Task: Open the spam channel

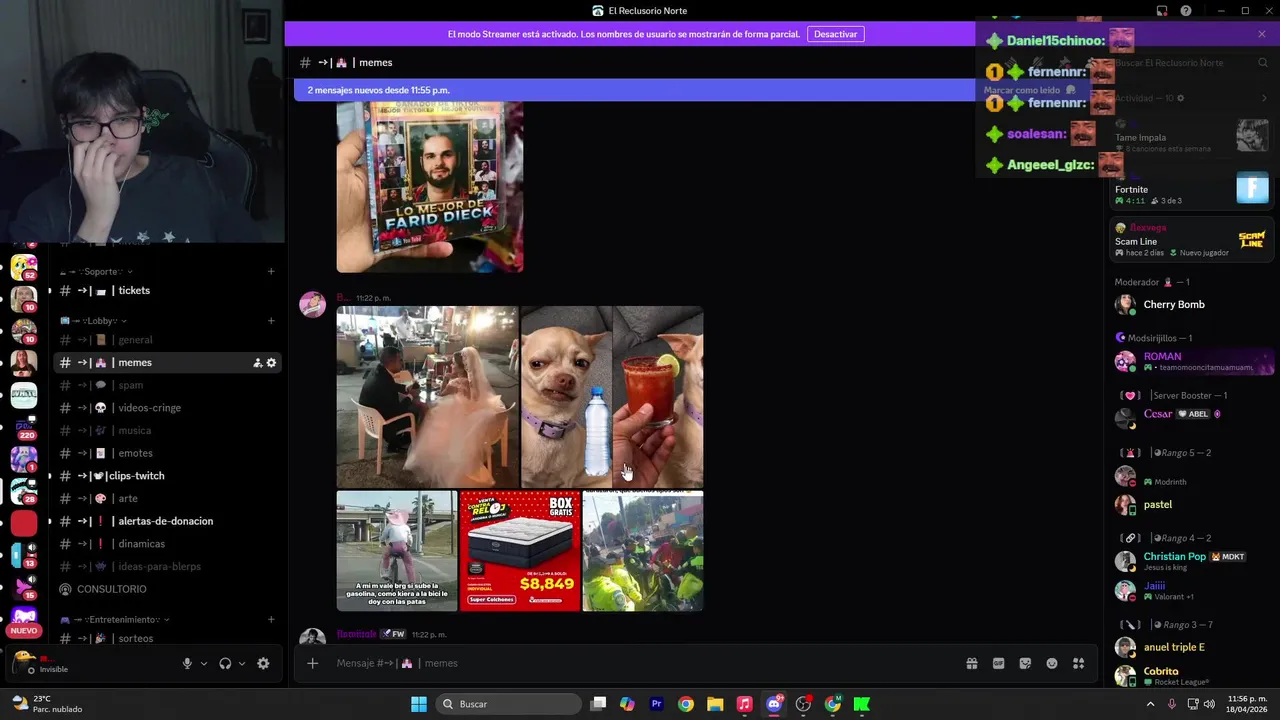Action: [168, 385]
